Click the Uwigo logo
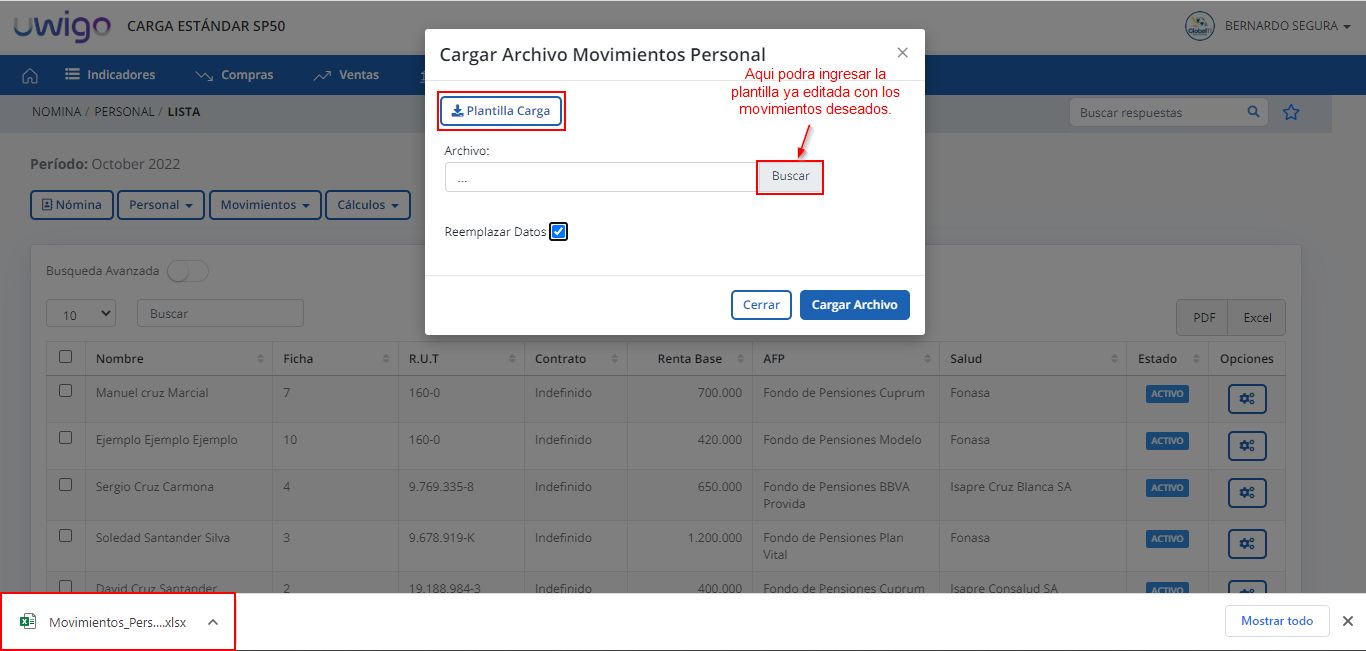Screen dimensions: 1366x651 62,27
